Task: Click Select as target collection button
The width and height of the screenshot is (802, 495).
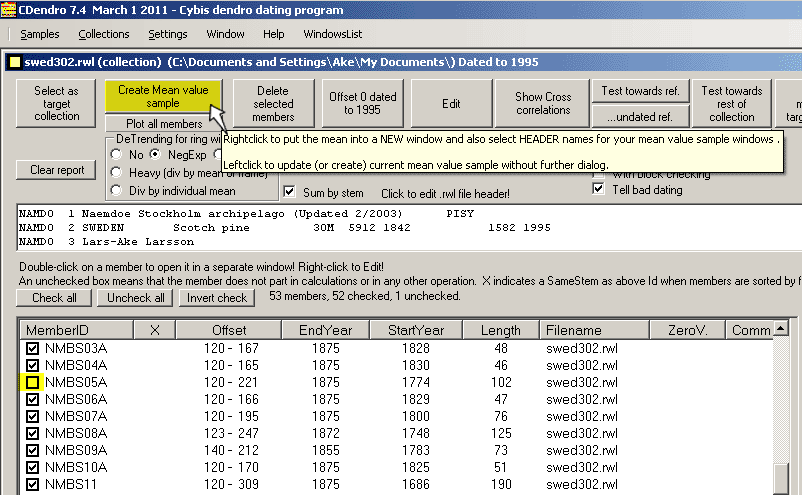Action: pyautogui.click(x=56, y=103)
